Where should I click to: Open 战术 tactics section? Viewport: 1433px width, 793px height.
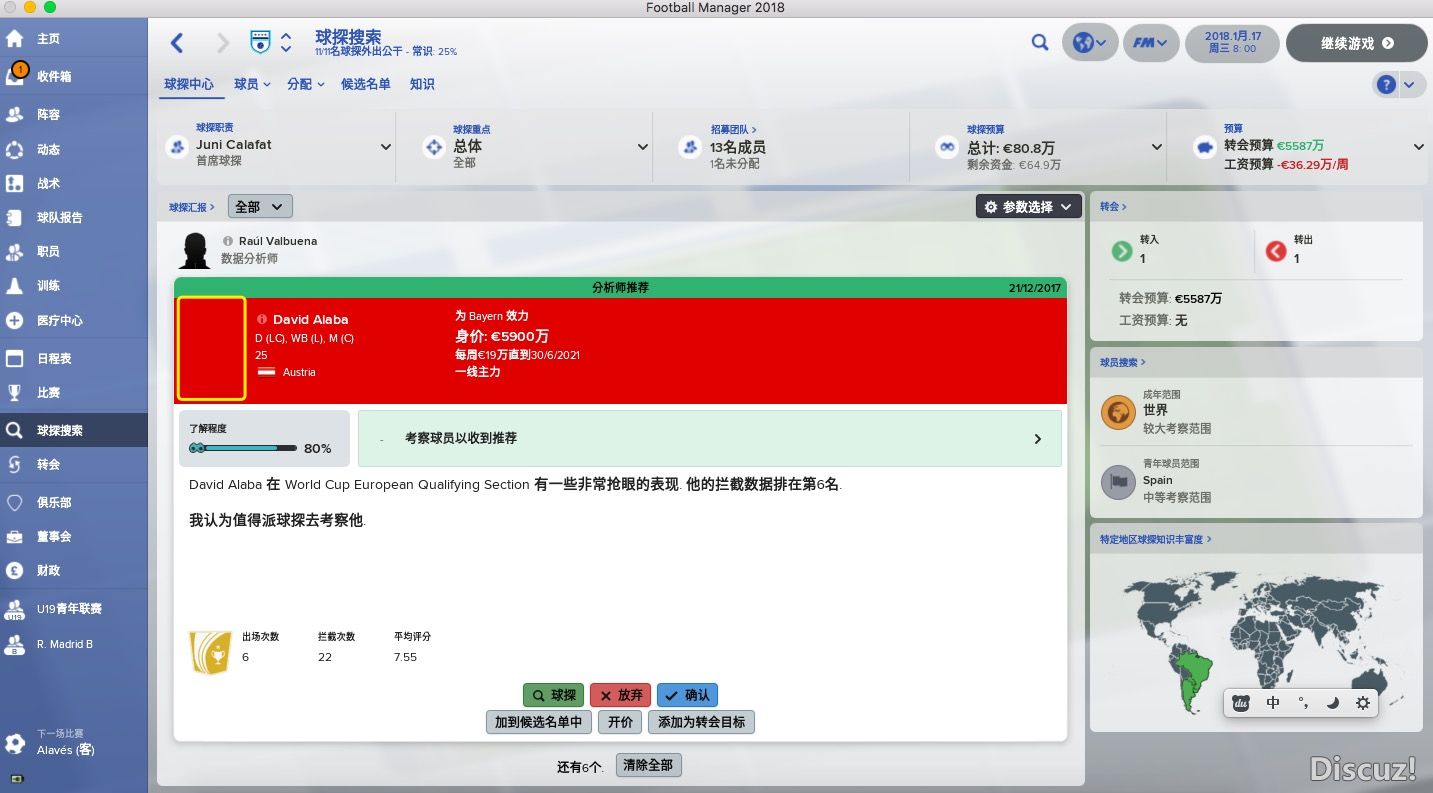(74, 183)
